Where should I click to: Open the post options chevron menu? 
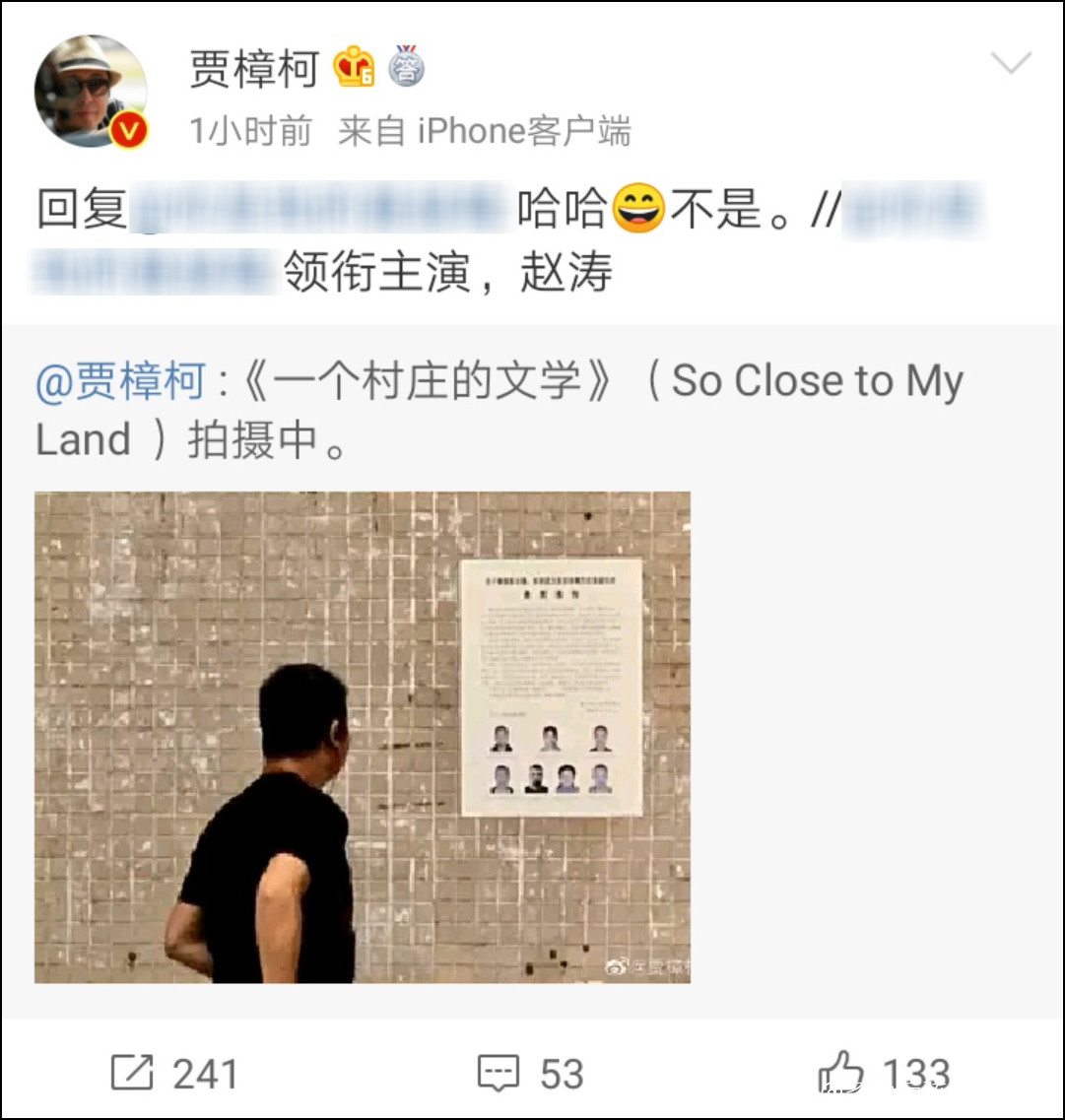click(1011, 63)
